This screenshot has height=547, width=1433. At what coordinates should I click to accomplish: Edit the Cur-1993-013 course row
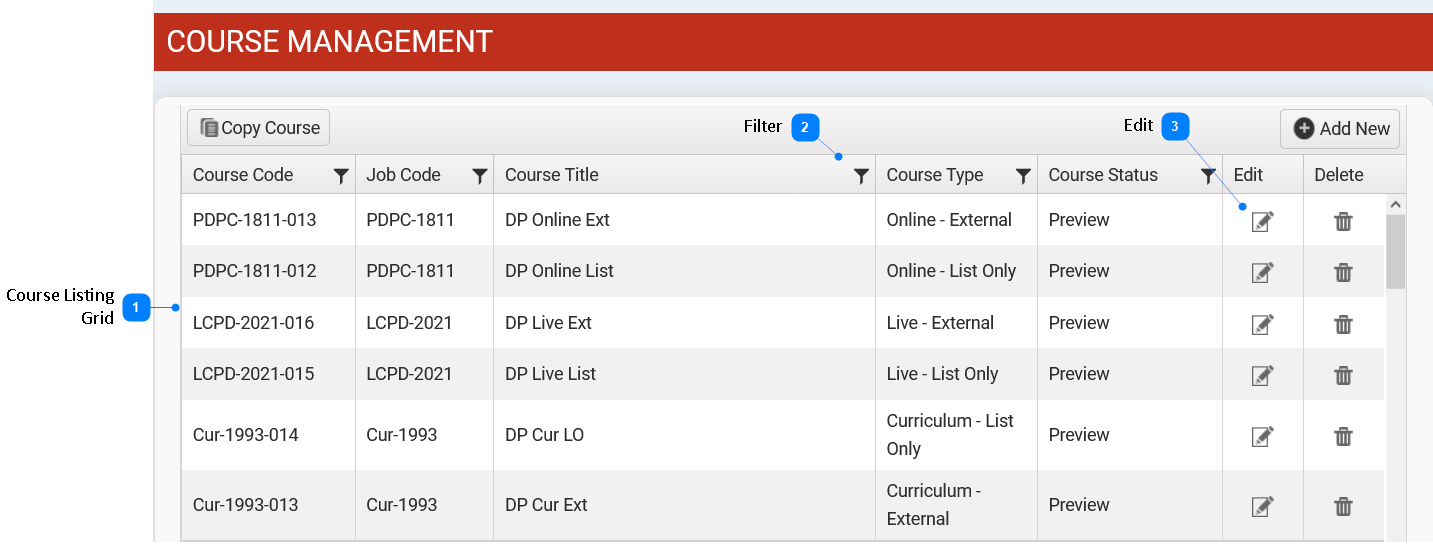point(1263,506)
